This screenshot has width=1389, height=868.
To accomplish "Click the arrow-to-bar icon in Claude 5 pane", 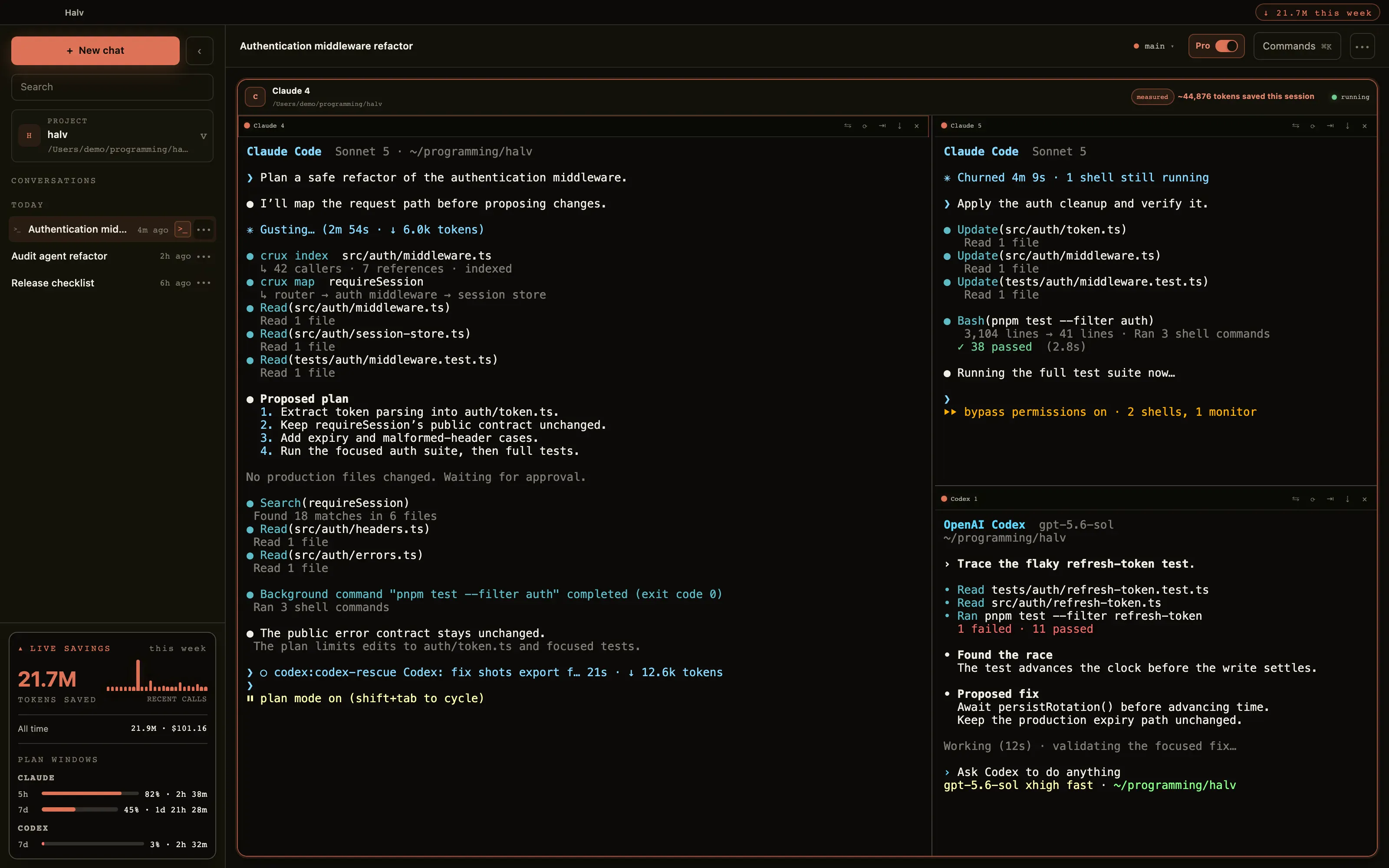I will pos(1330,126).
